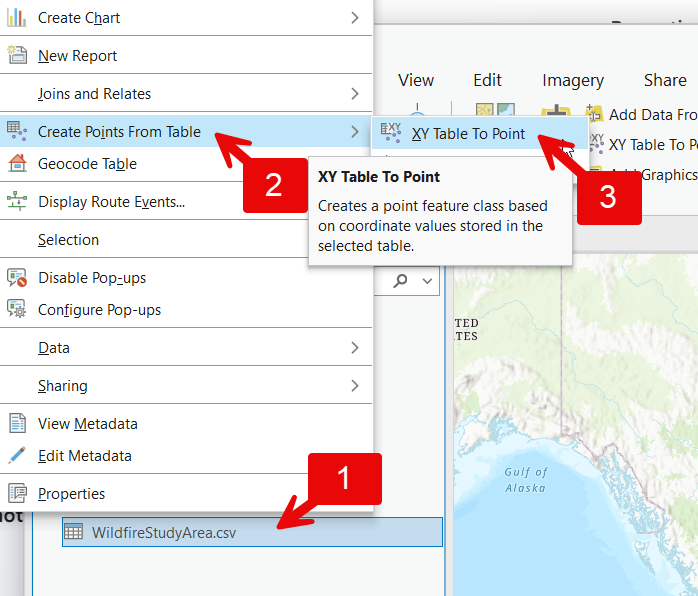Click the View Metadata document icon

(x=17, y=424)
